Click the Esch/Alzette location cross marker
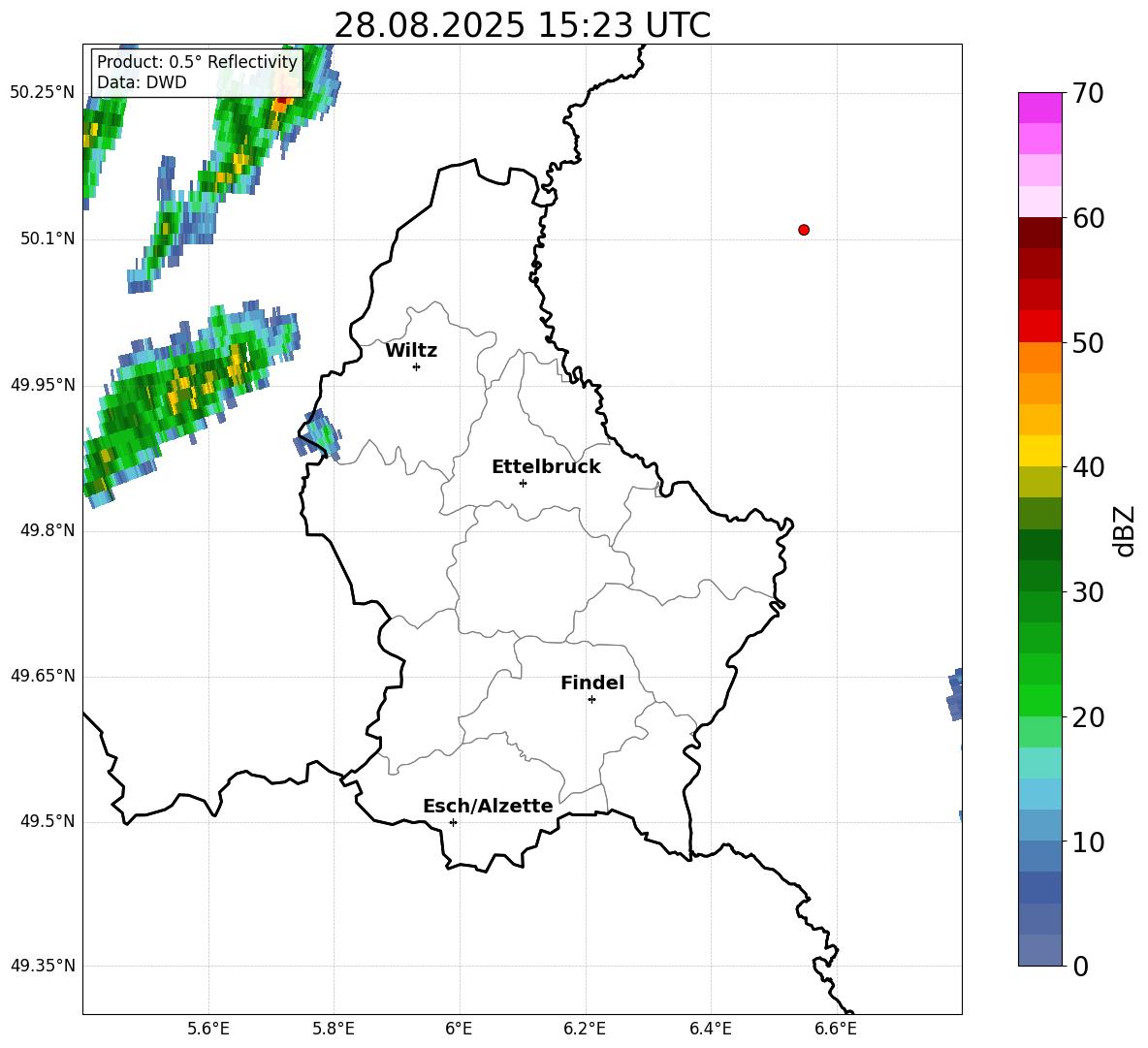Viewport: 1148px width, 1048px height. click(x=453, y=822)
